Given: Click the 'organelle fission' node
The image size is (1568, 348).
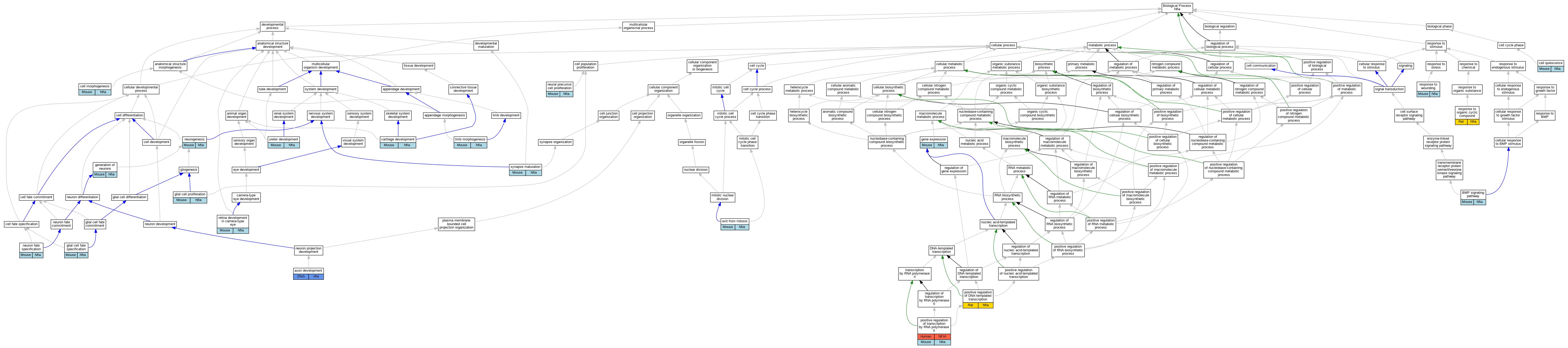Looking at the screenshot, I should click(691, 142).
